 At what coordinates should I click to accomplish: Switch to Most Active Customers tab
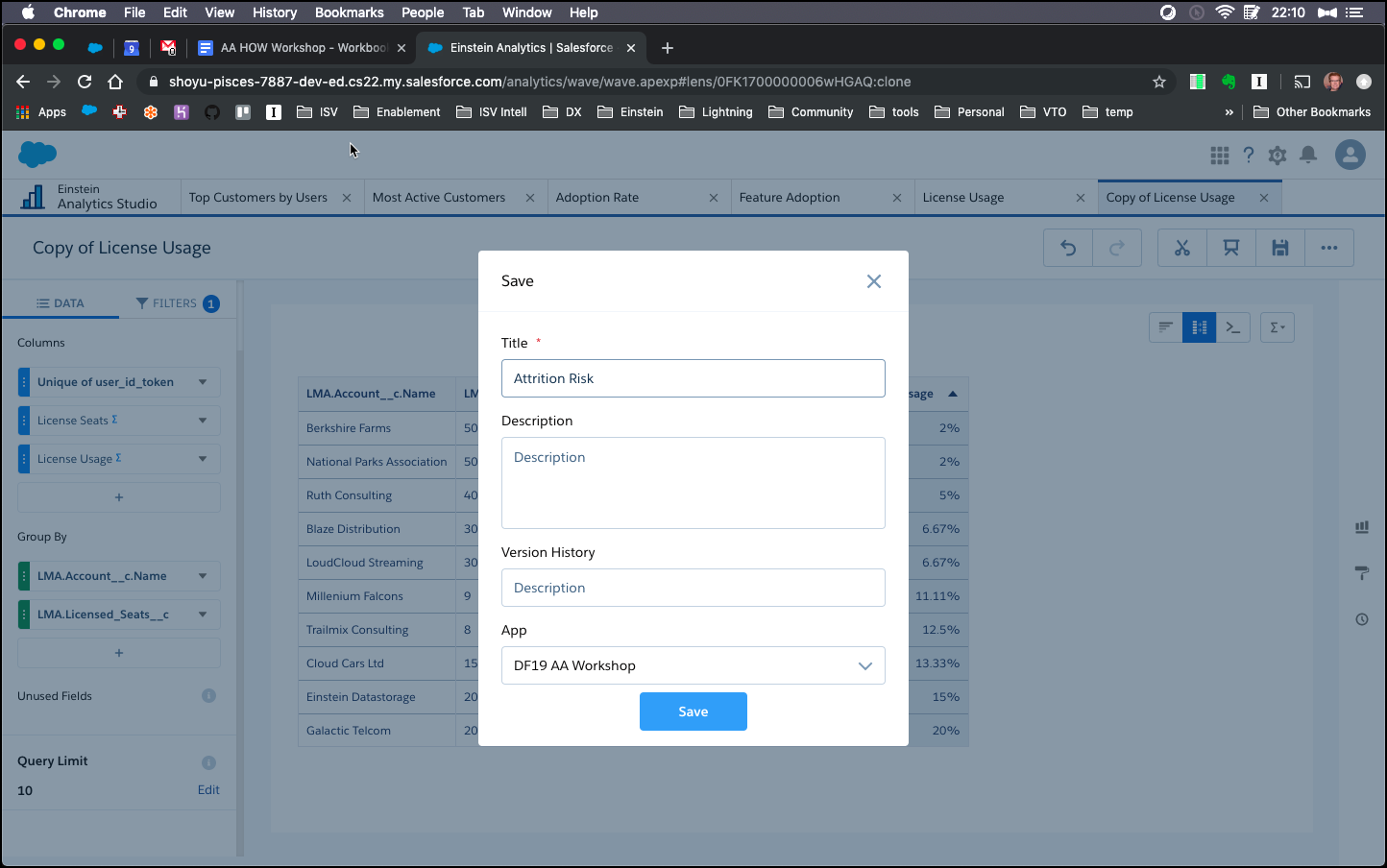[439, 198]
